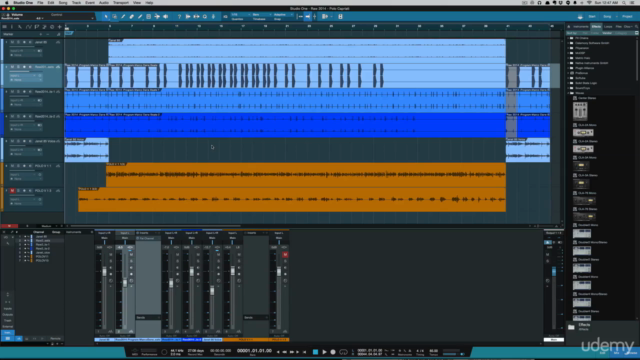
Task: Select the orange POLO V11 audio clip
Action: (306, 175)
